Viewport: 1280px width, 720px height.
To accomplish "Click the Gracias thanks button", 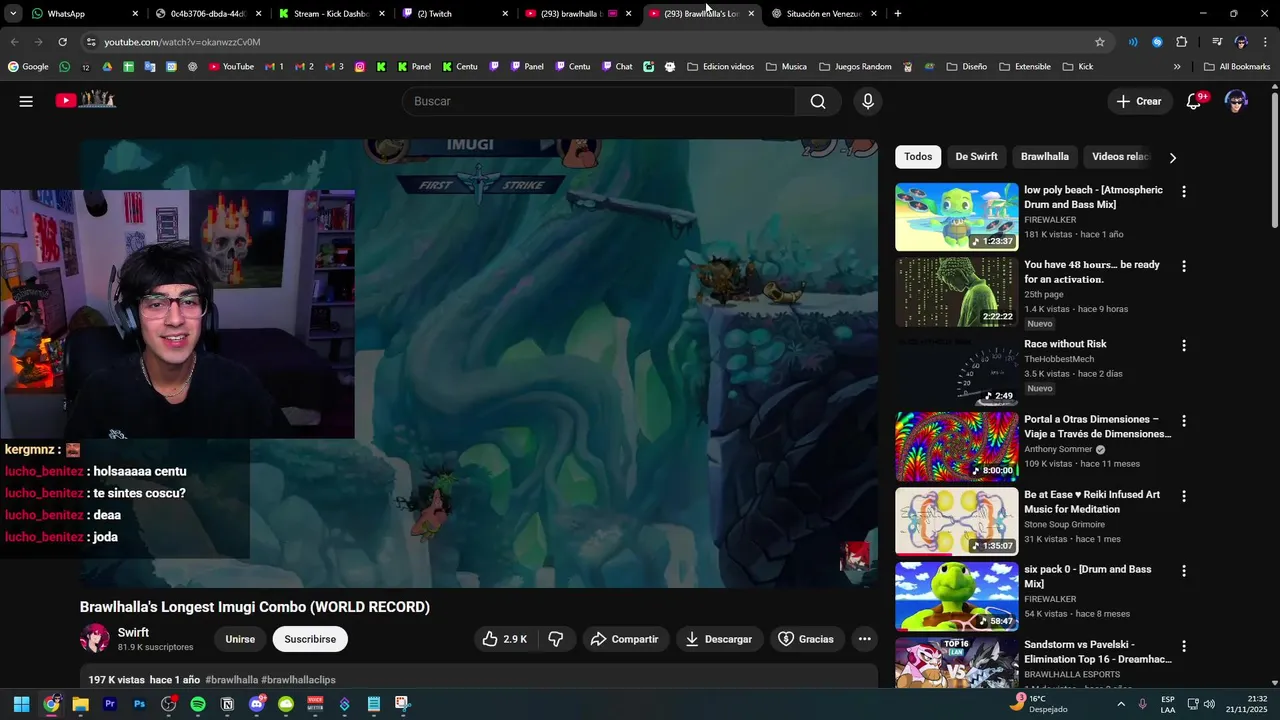I will coord(806,639).
